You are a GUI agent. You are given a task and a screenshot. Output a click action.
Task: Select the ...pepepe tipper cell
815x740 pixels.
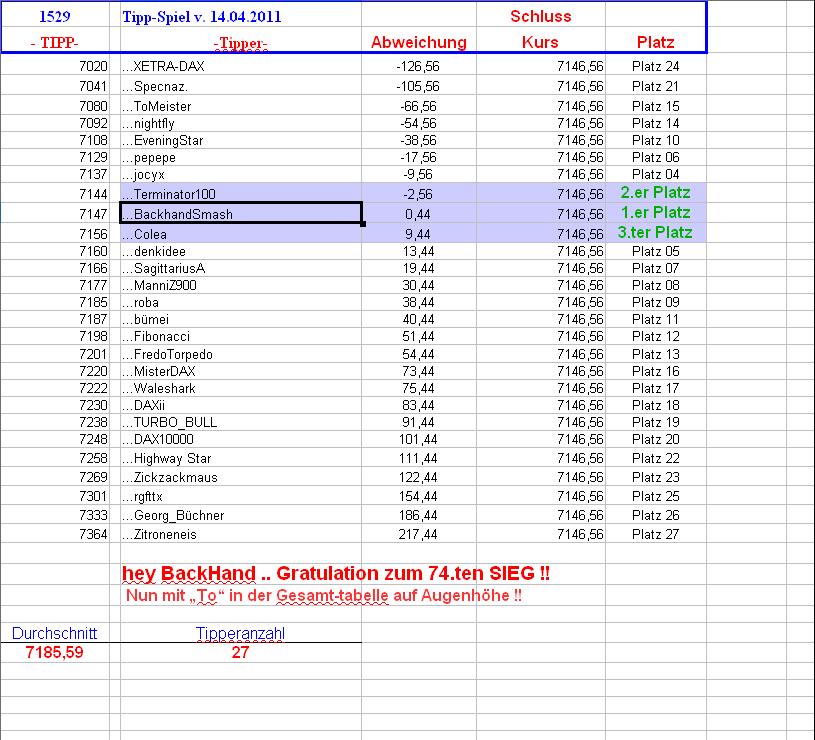tap(241, 157)
